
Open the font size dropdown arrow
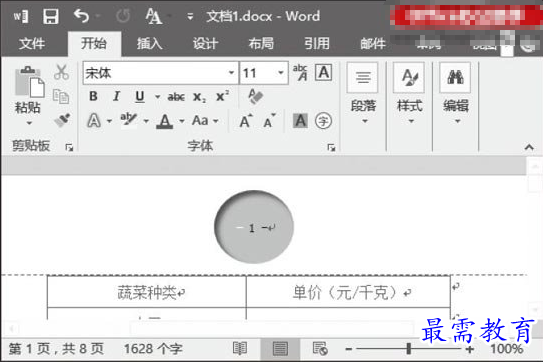point(281,73)
